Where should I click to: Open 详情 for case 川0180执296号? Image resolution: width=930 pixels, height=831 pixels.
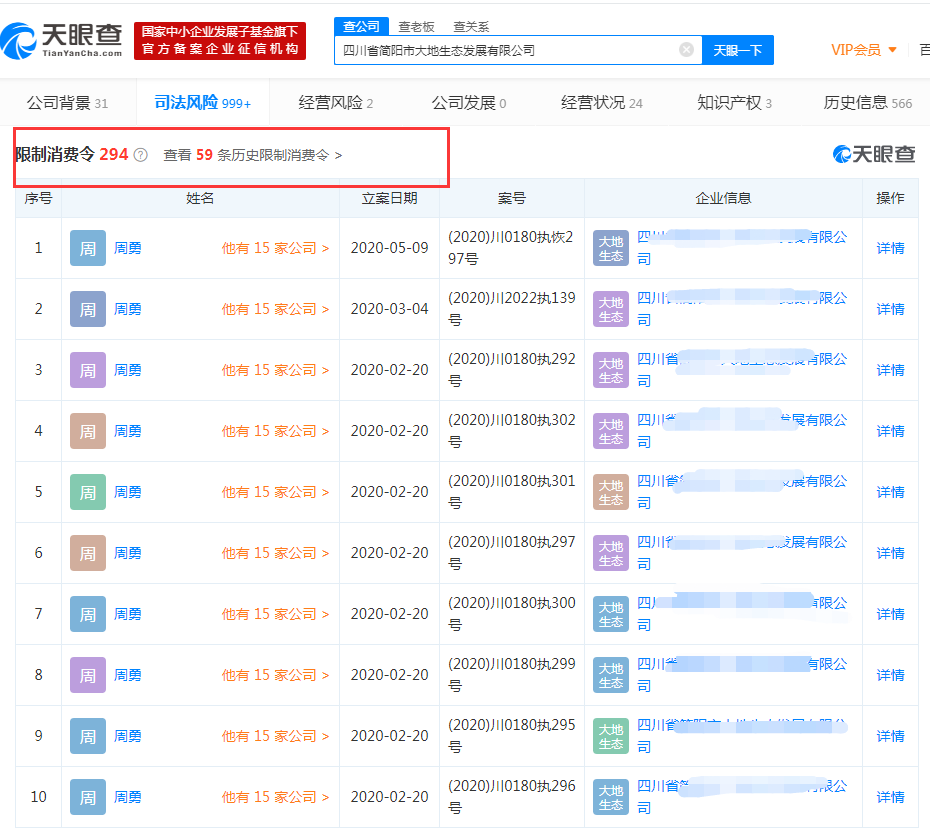point(890,797)
